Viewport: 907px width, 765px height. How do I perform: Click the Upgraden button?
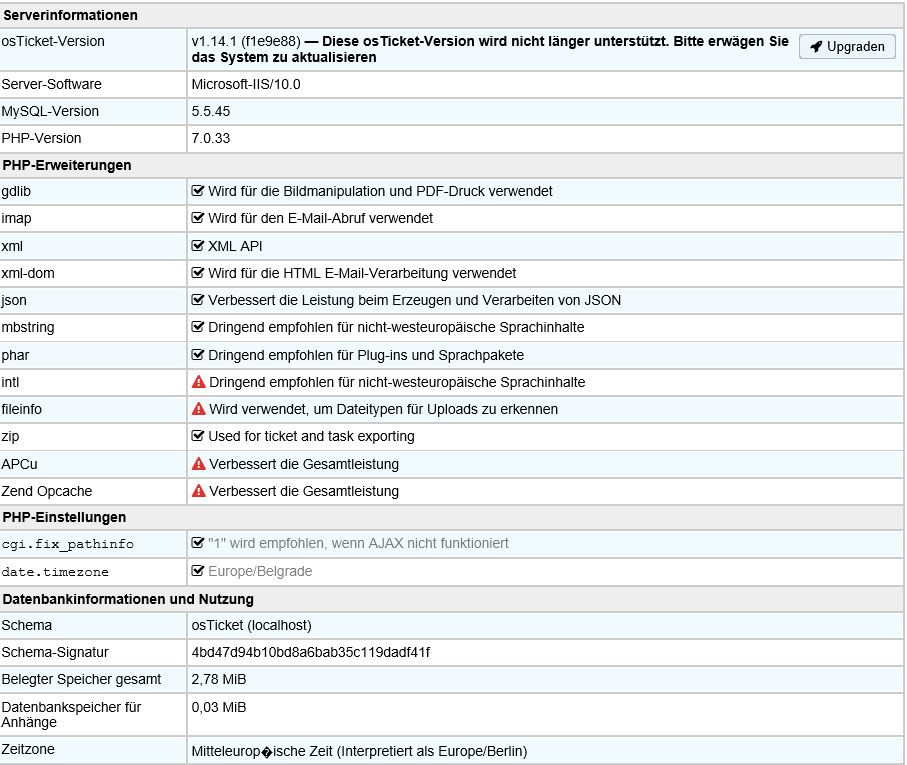(x=847, y=47)
